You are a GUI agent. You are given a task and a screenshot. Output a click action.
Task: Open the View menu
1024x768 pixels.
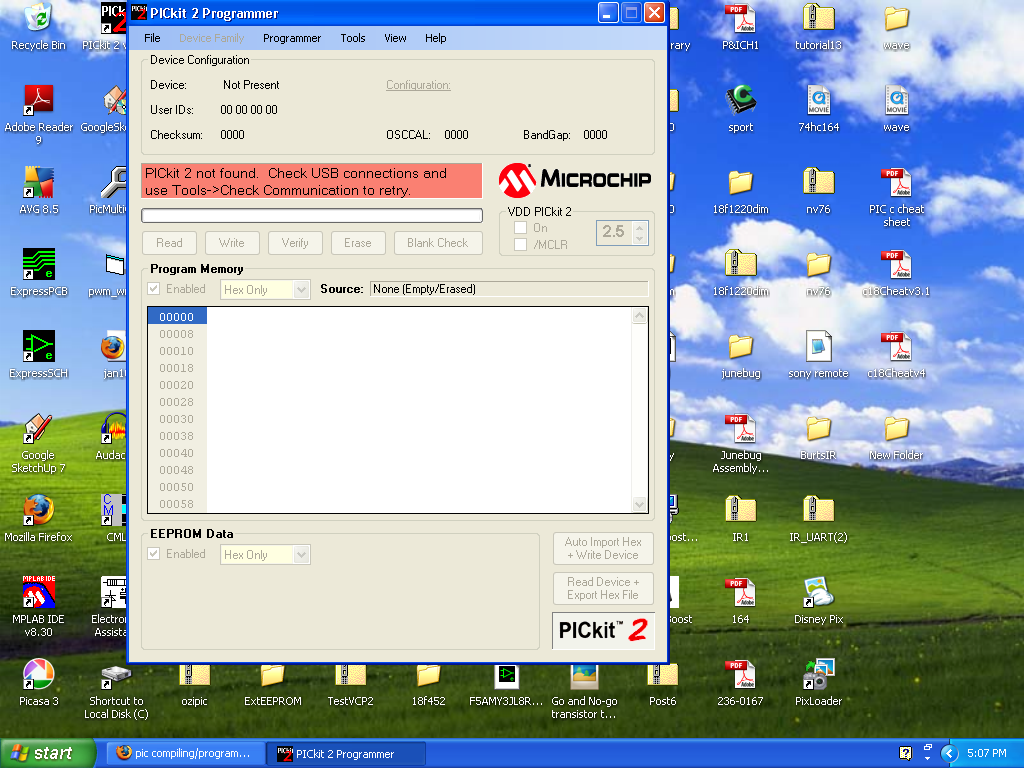pos(395,38)
